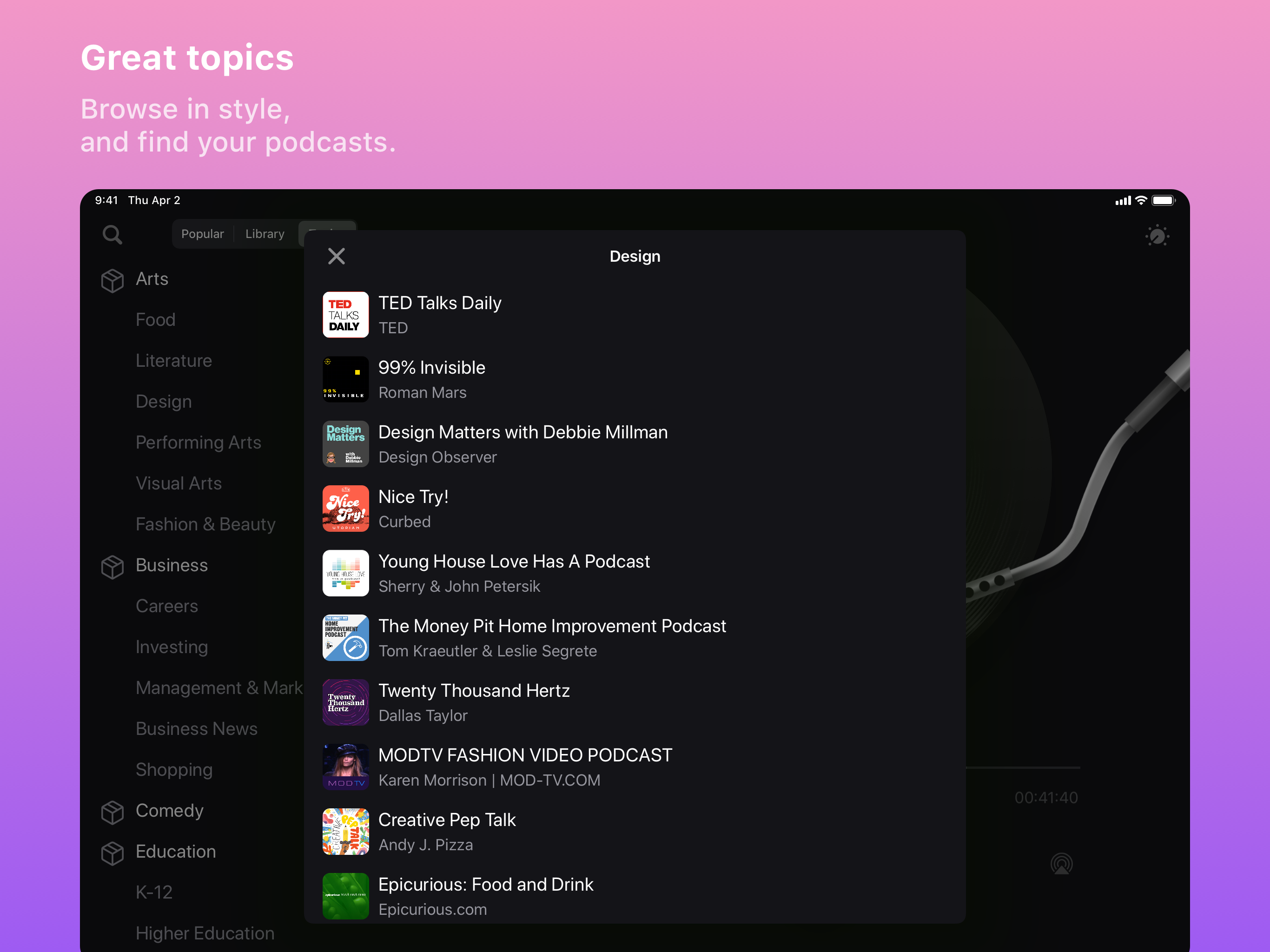Screen dimensions: 1270x952
Task: Switch to the Library tab
Action: tap(265, 234)
